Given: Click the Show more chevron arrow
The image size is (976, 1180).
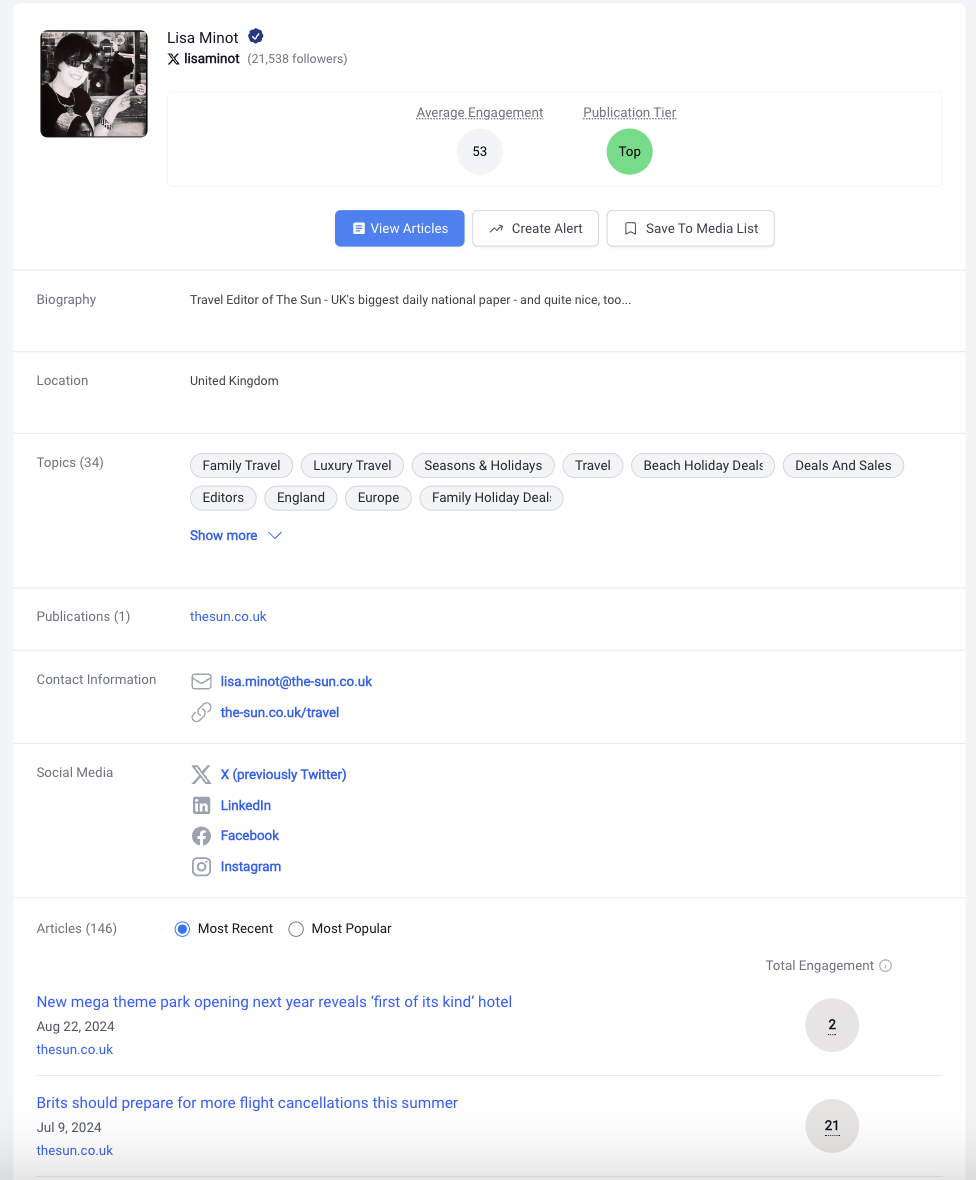Looking at the screenshot, I should tap(275, 535).
